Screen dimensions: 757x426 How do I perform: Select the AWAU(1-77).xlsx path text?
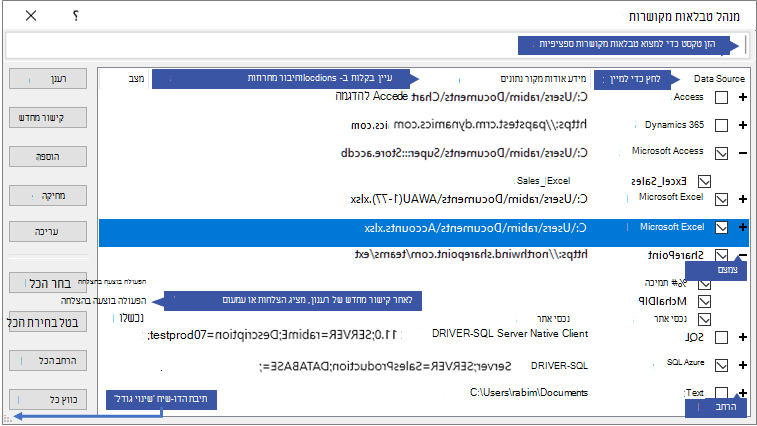tap(469, 199)
